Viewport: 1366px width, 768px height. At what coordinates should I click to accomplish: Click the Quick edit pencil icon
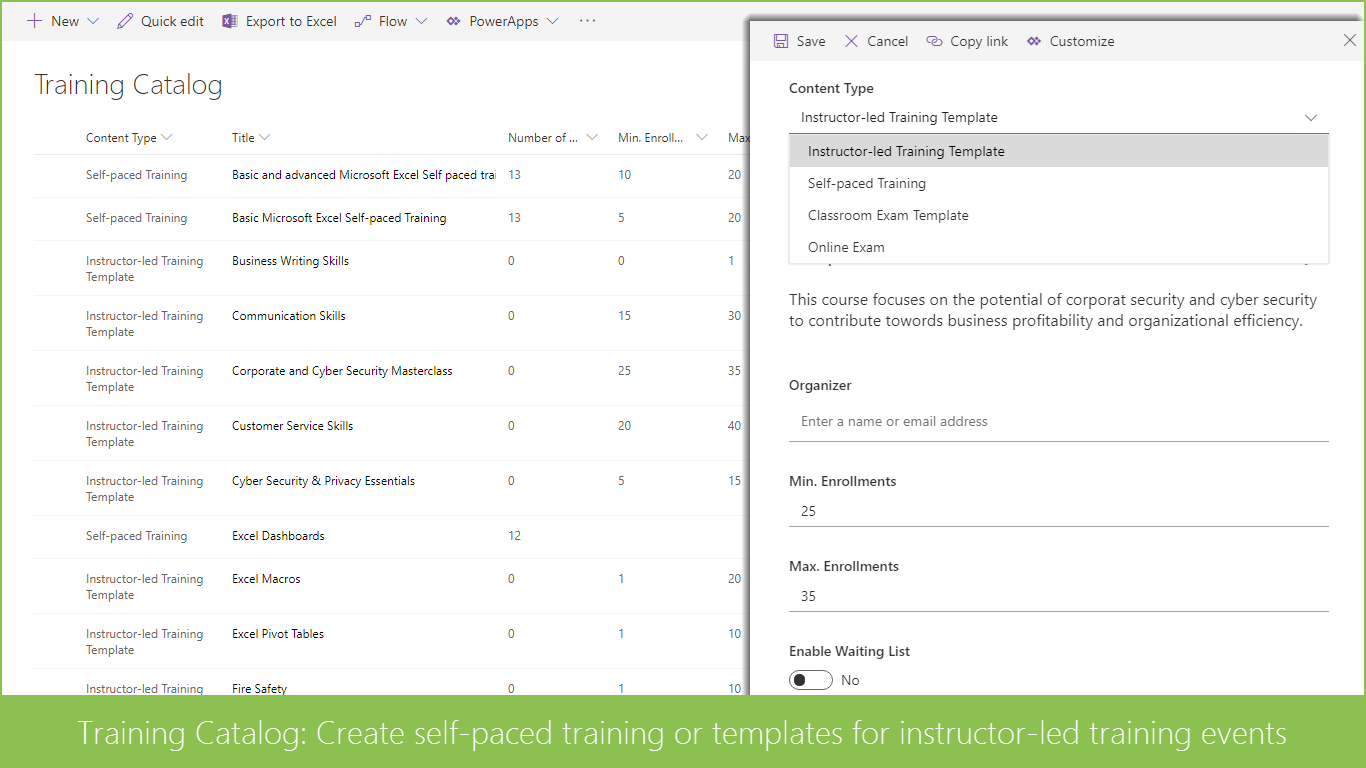tap(125, 21)
